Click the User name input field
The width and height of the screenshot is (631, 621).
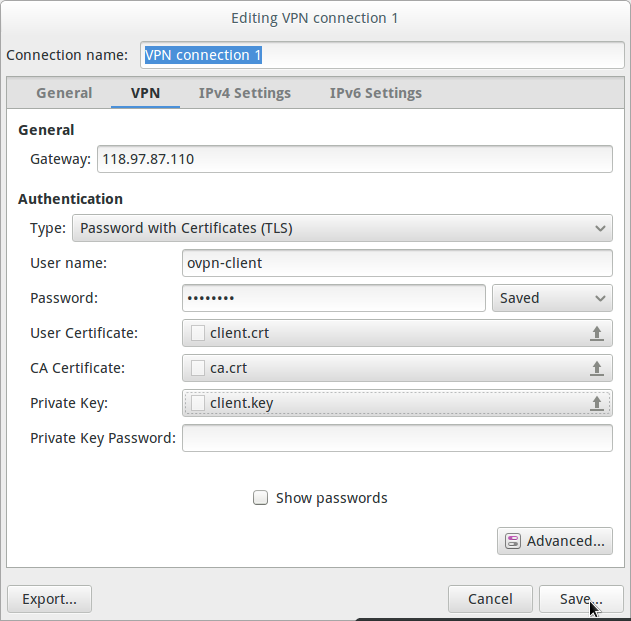397,263
